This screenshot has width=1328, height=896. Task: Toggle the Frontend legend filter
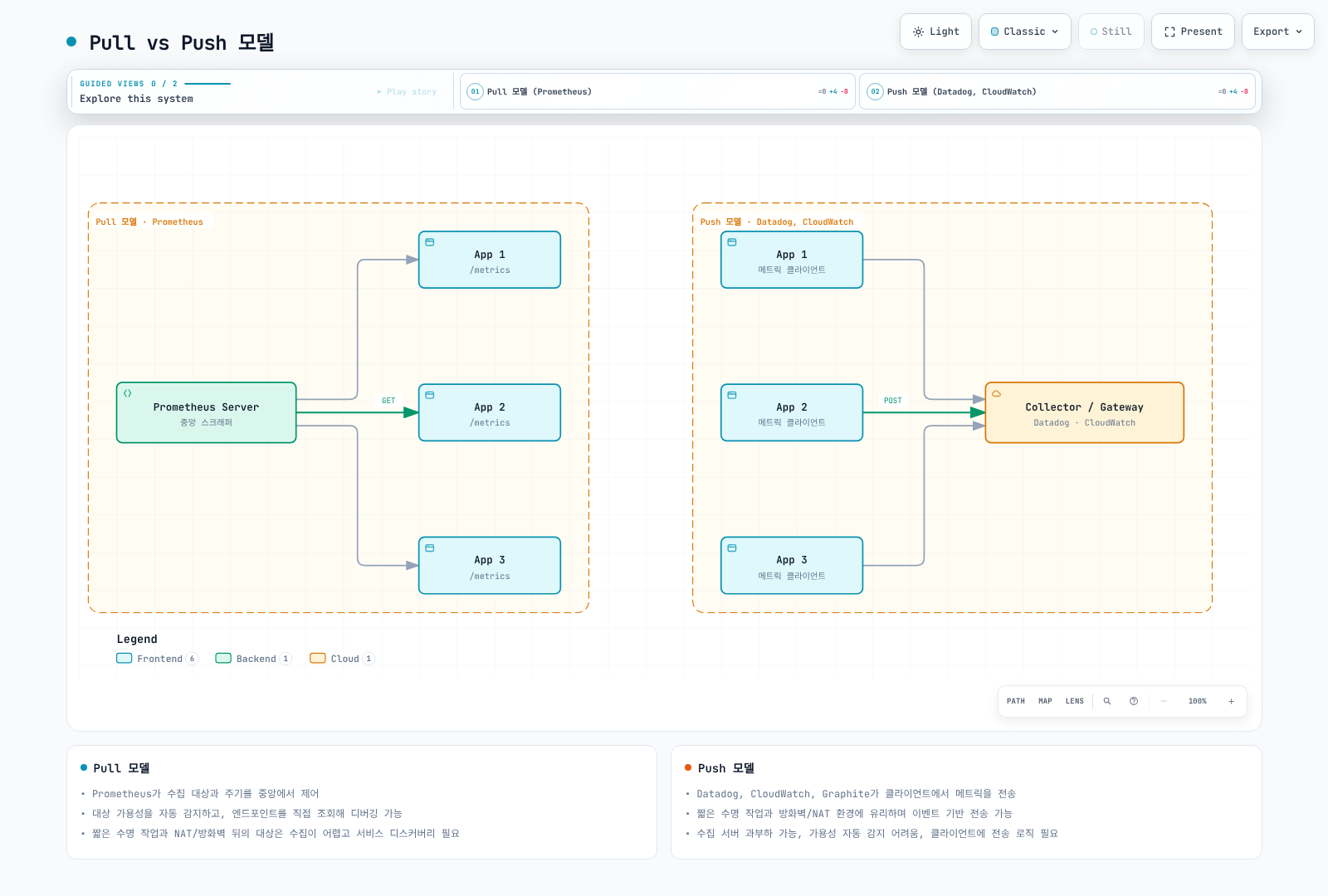(158, 659)
